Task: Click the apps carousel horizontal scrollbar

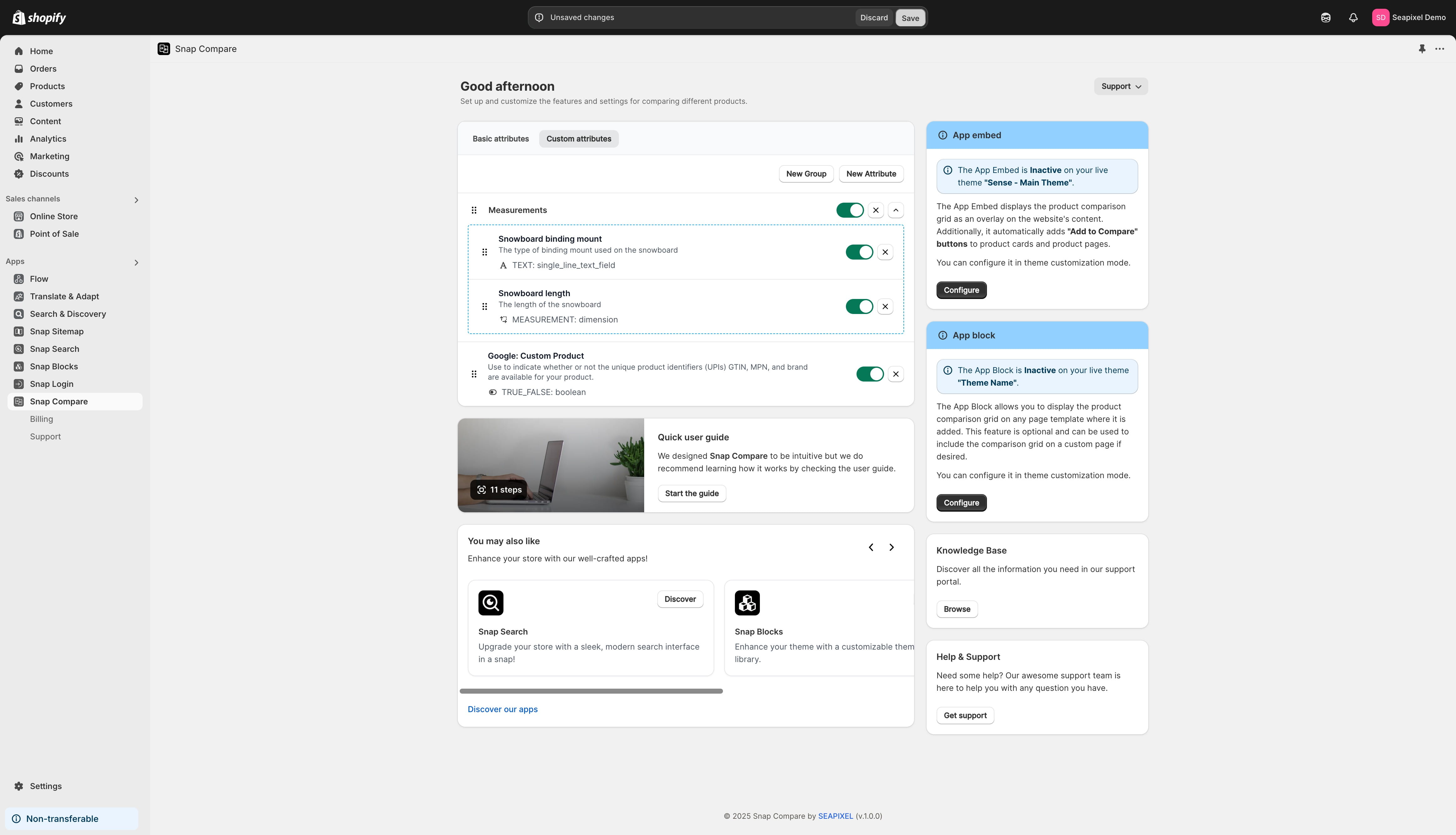Action: coord(591,691)
